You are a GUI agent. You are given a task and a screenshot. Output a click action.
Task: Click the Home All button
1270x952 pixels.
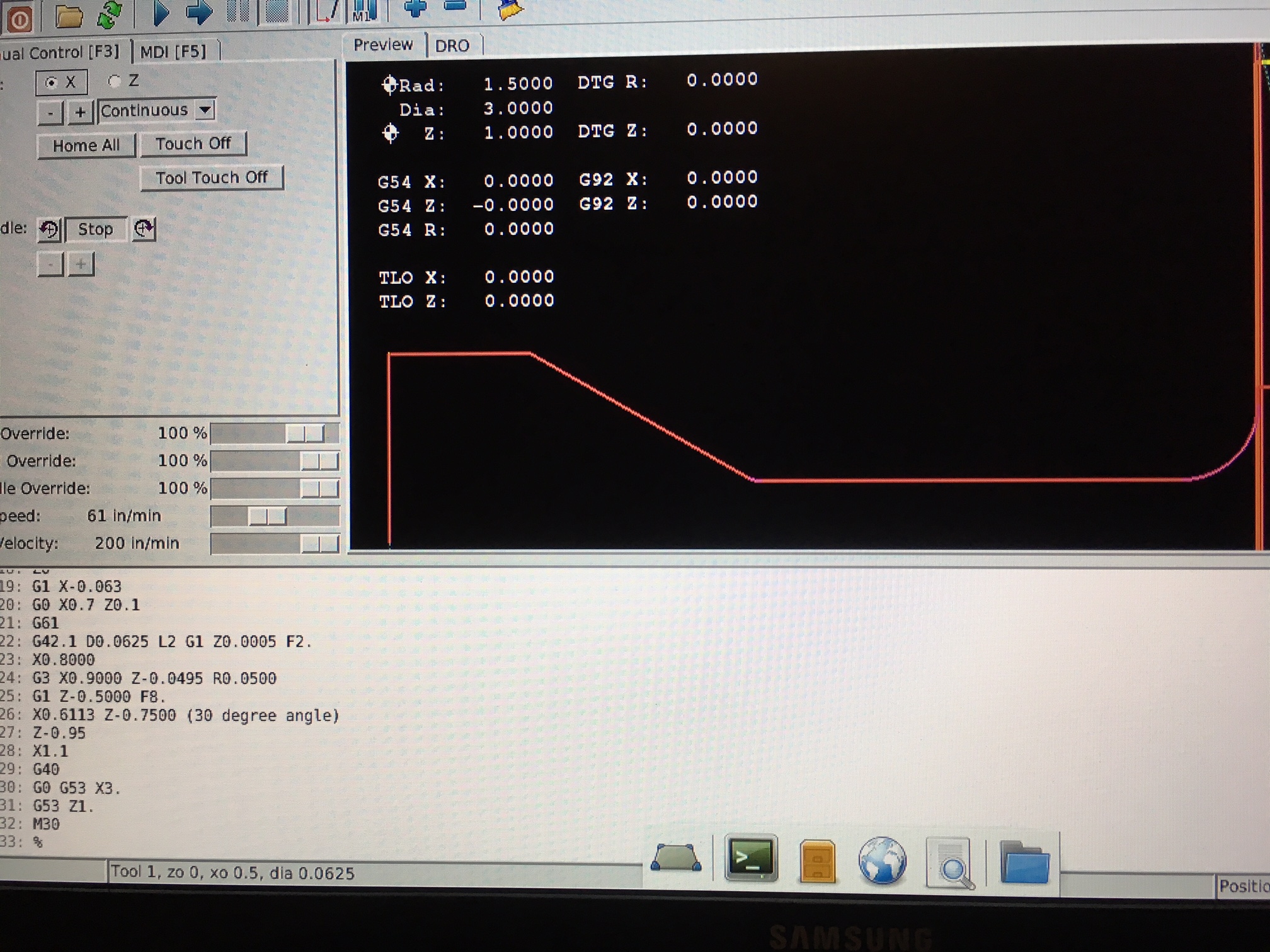pyautogui.click(x=86, y=145)
